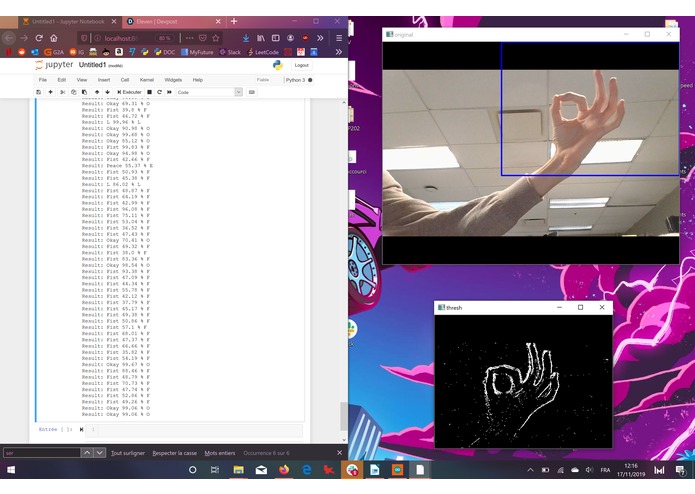Open the Widgets menu in Jupyter
This screenshot has width=695, height=494.
(173, 80)
